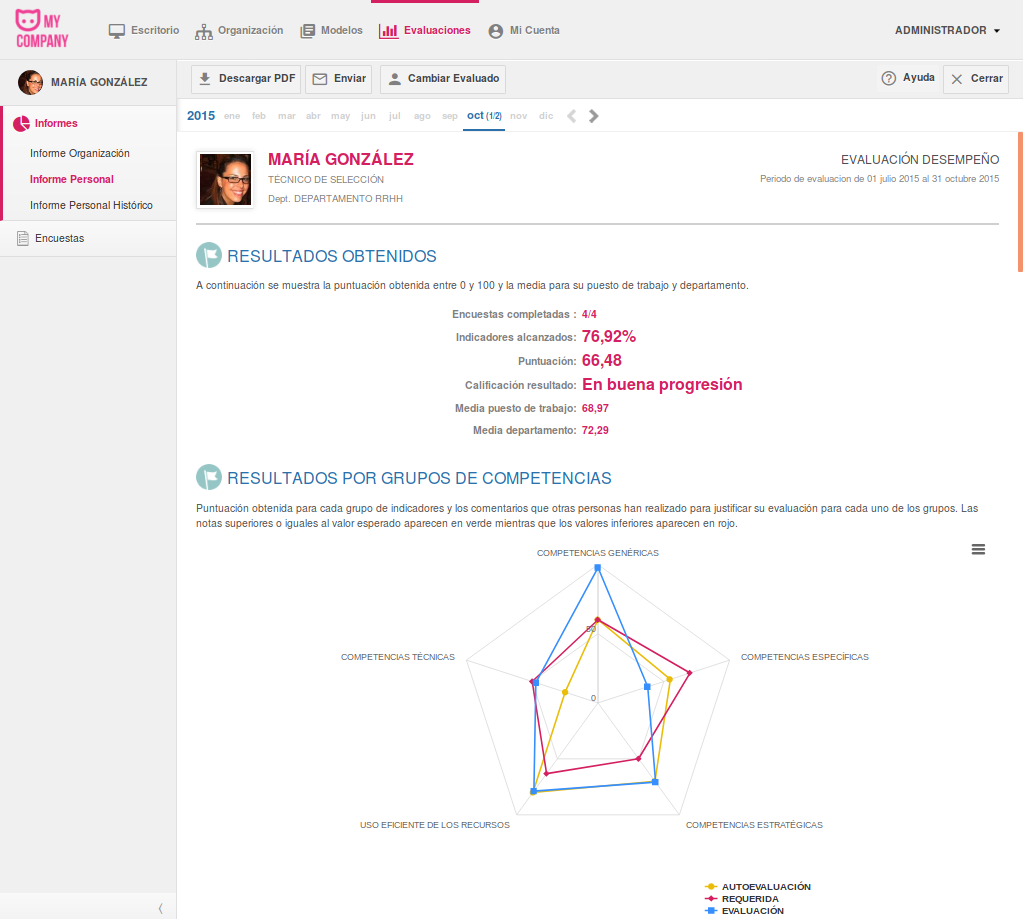Click the Encuestas document icon
Image resolution: width=1023 pixels, height=919 pixels.
point(23,239)
